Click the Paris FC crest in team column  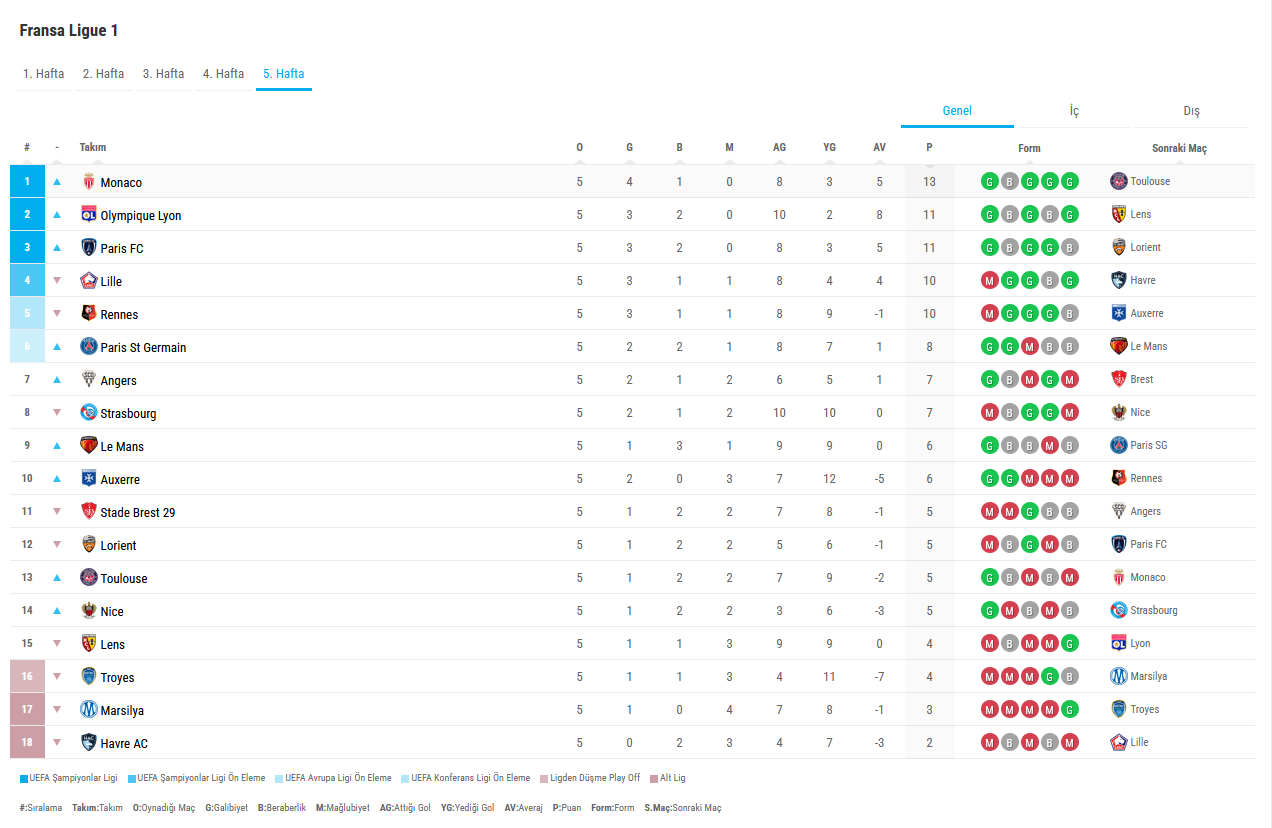coord(89,248)
